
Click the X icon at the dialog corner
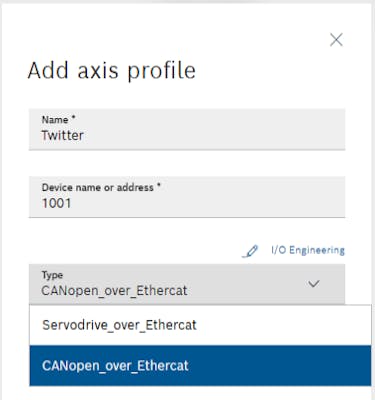click(336, 40)
